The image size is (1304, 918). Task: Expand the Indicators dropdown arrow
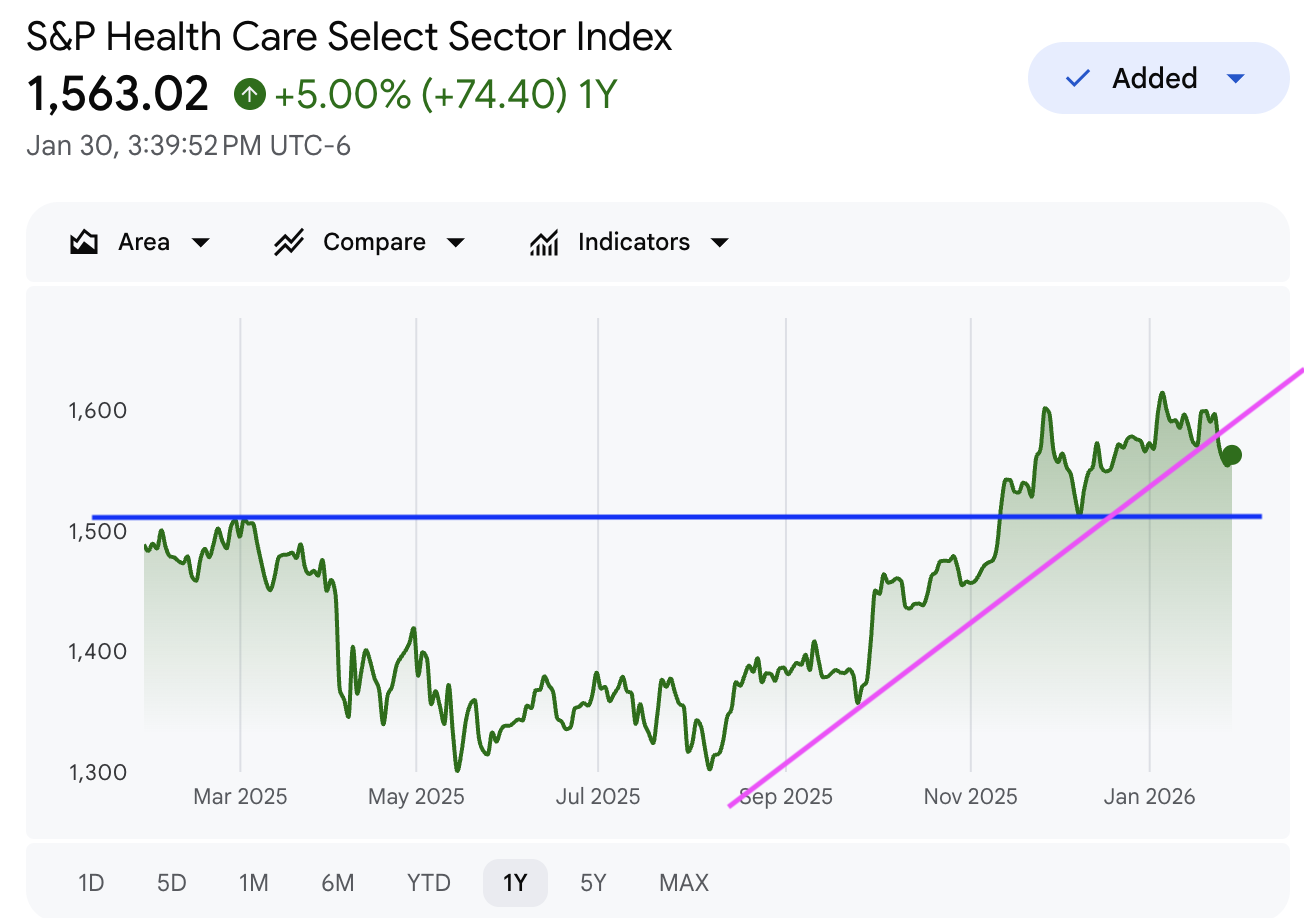(719, 243)
